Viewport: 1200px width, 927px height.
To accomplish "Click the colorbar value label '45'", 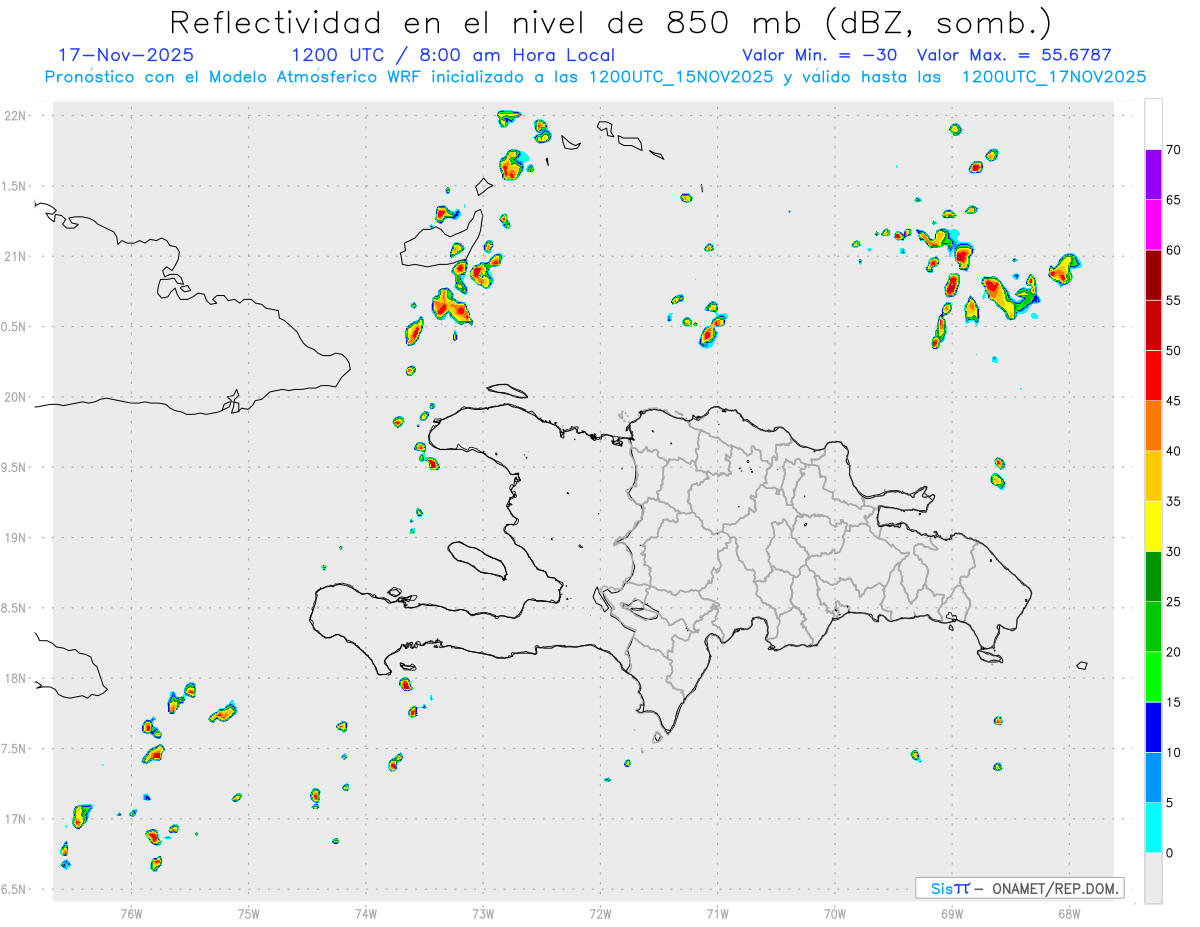I will pos(1174,401).
